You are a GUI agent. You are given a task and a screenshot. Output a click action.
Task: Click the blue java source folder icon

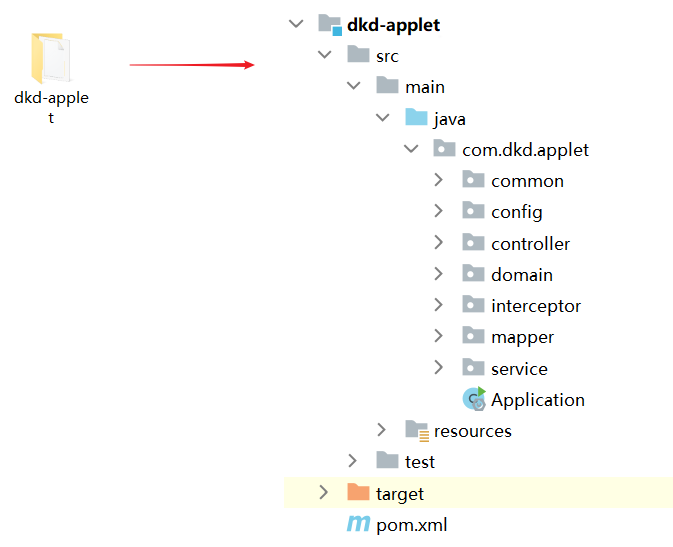pos(416,118)
